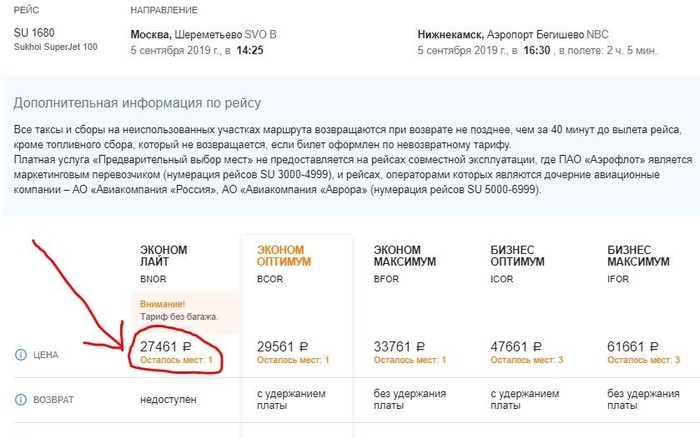
Task: Click the flight number SU 1680
Action: pos(35,33)
